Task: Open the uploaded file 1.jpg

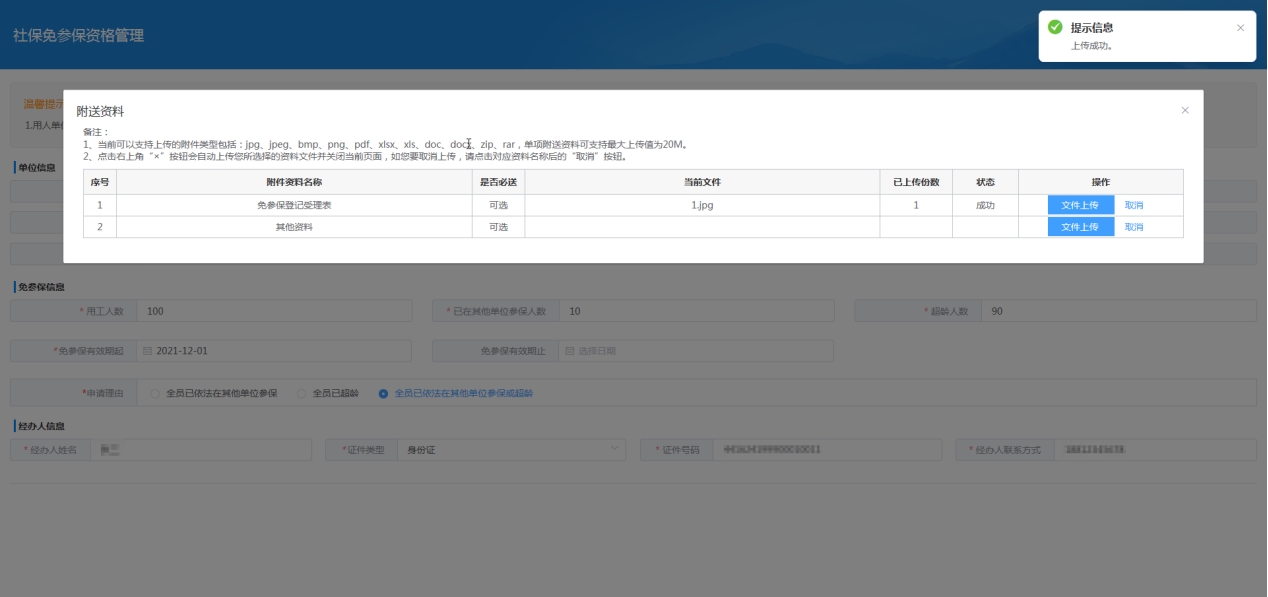Action: pos(702,205)
